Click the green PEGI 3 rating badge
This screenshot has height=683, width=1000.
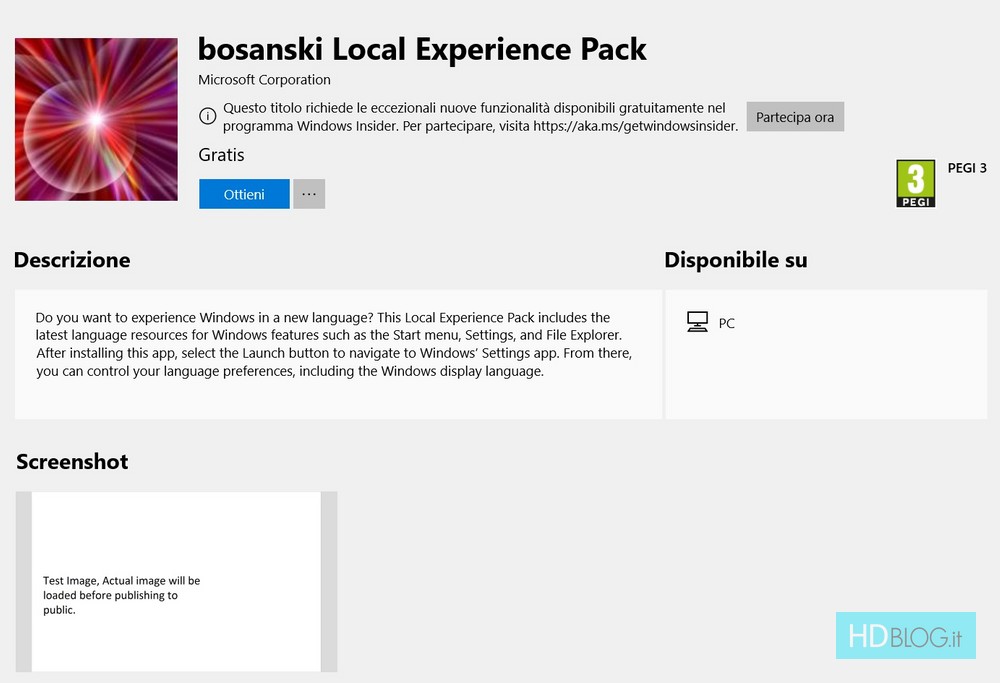(x=915, y=183)
